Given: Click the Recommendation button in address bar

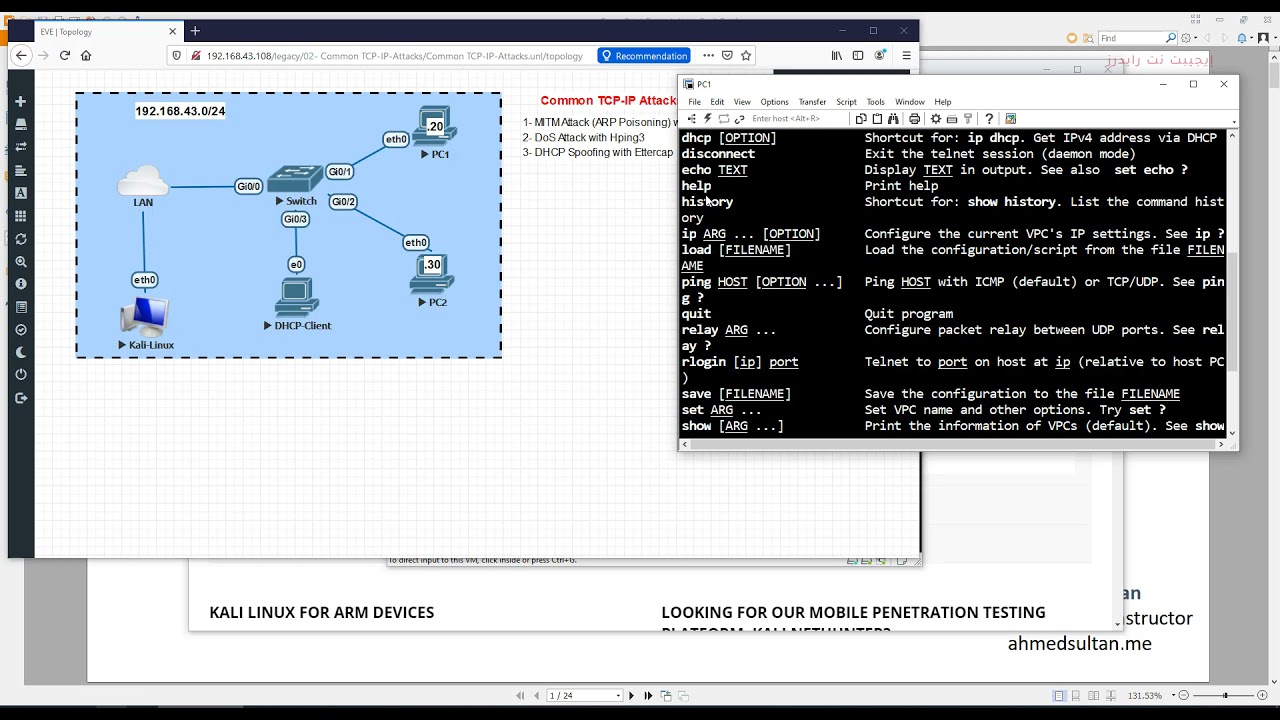Looking at the screenshot, I should 644,56.
